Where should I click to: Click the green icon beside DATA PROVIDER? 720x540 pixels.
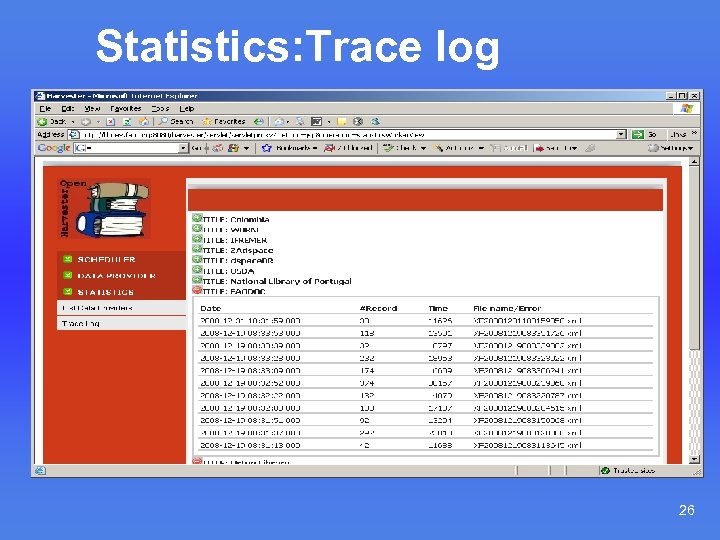point(68,275)
